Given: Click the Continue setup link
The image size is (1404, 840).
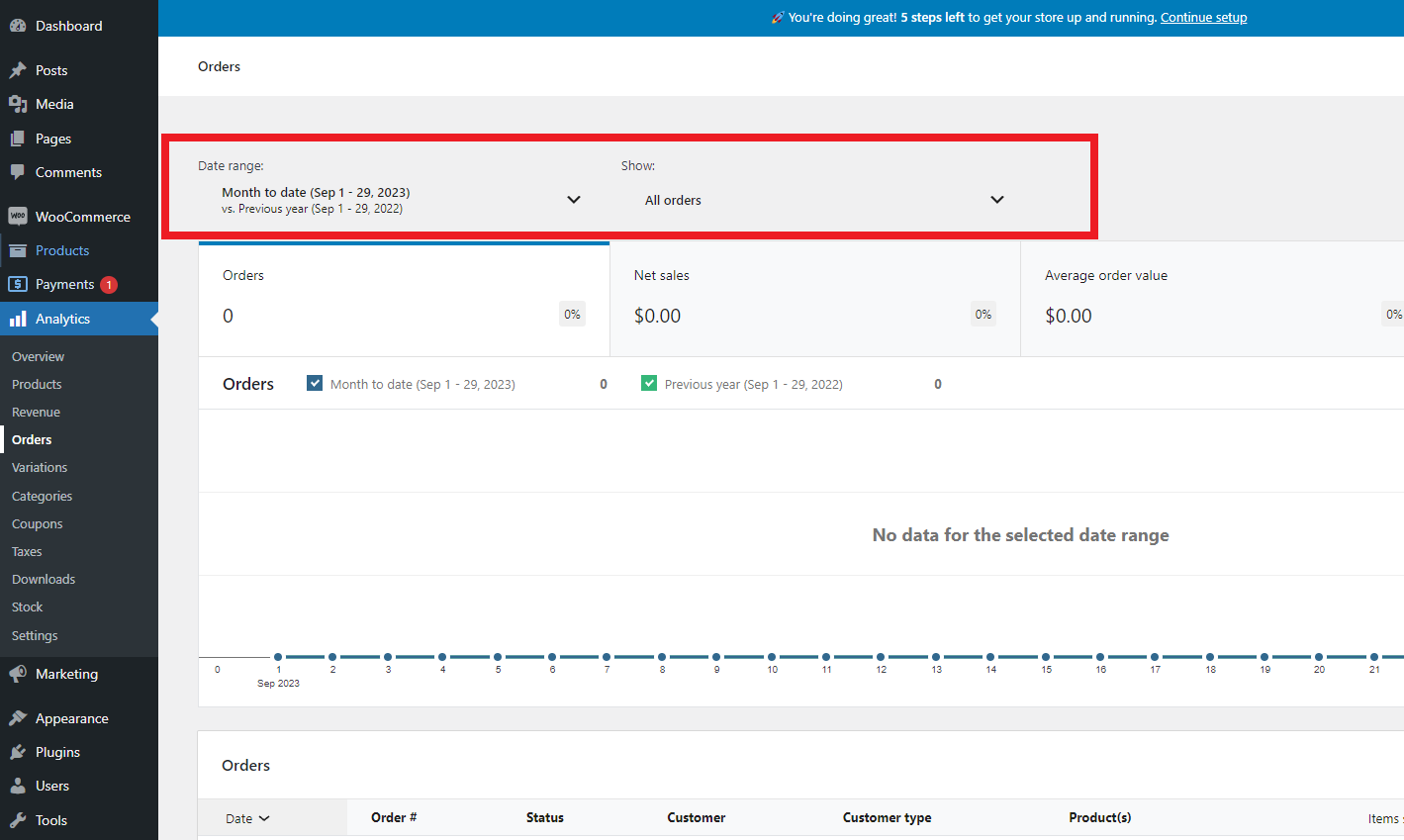Looking at the screenshot, I should 1203,17.
